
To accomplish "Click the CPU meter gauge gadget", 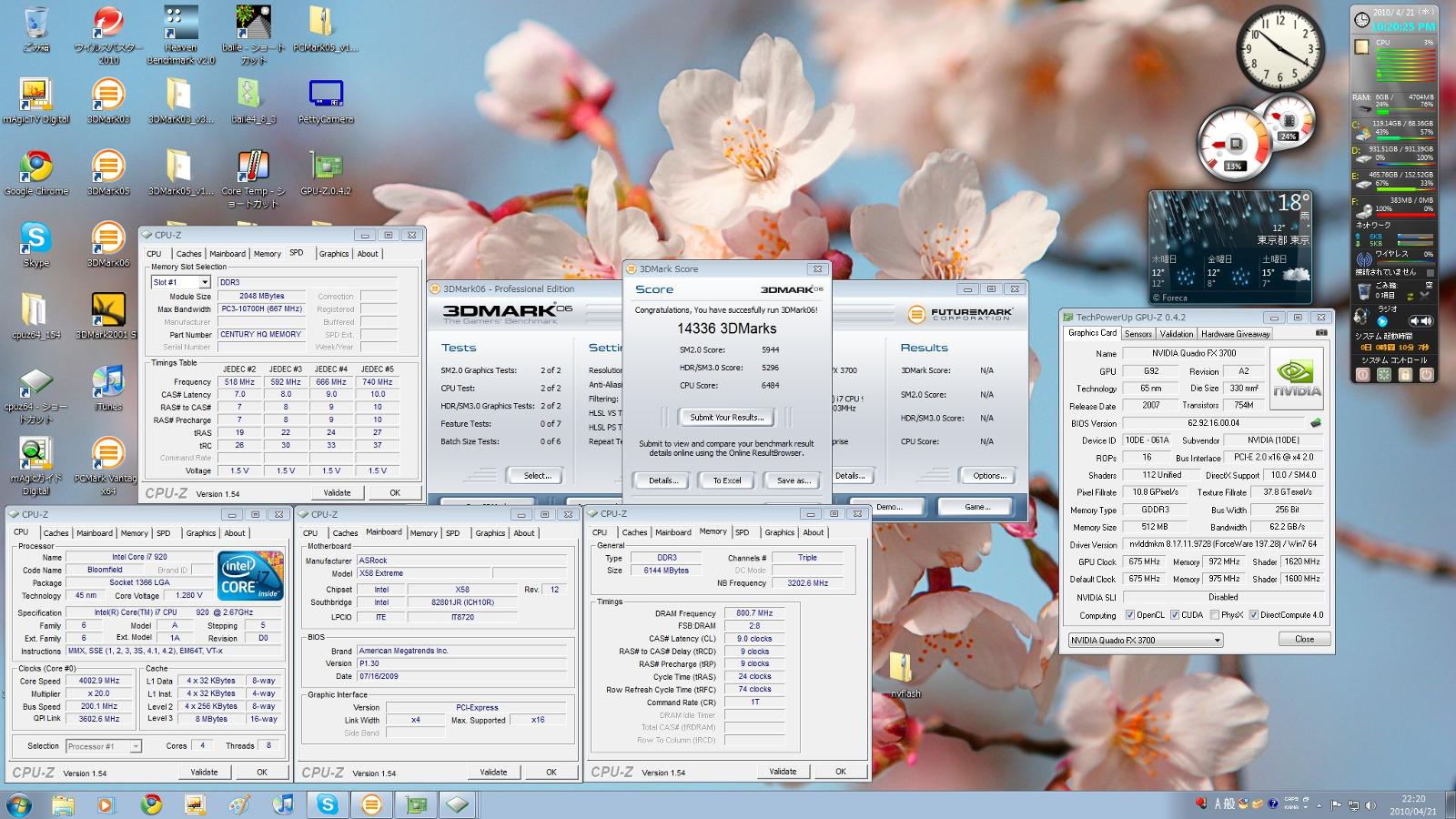I will click(1235, 144).
